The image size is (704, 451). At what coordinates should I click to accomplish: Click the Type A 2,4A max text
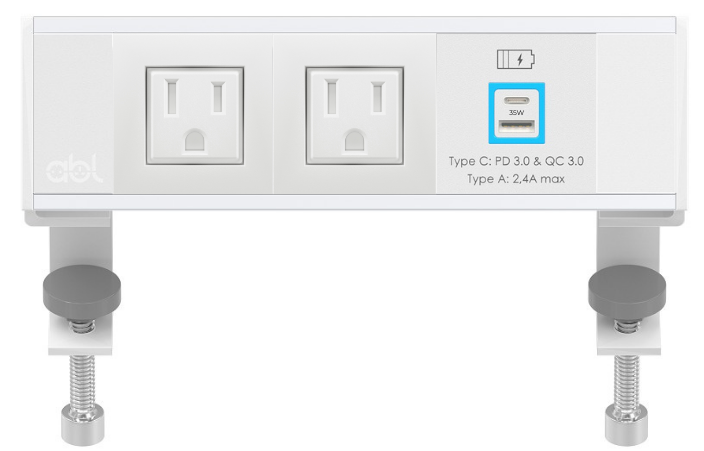point(516,179)
